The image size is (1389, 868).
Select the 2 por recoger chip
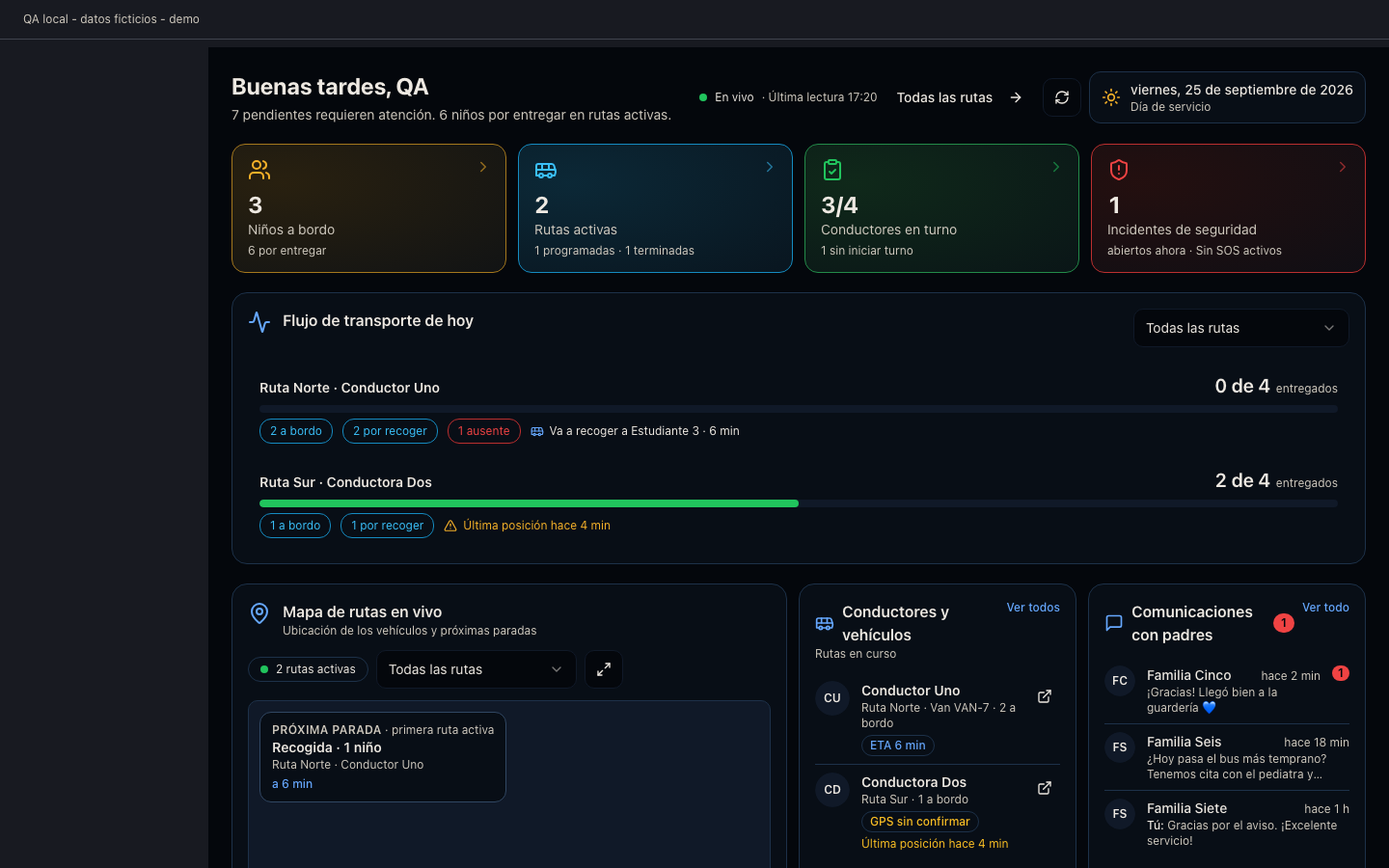(390, 431)
